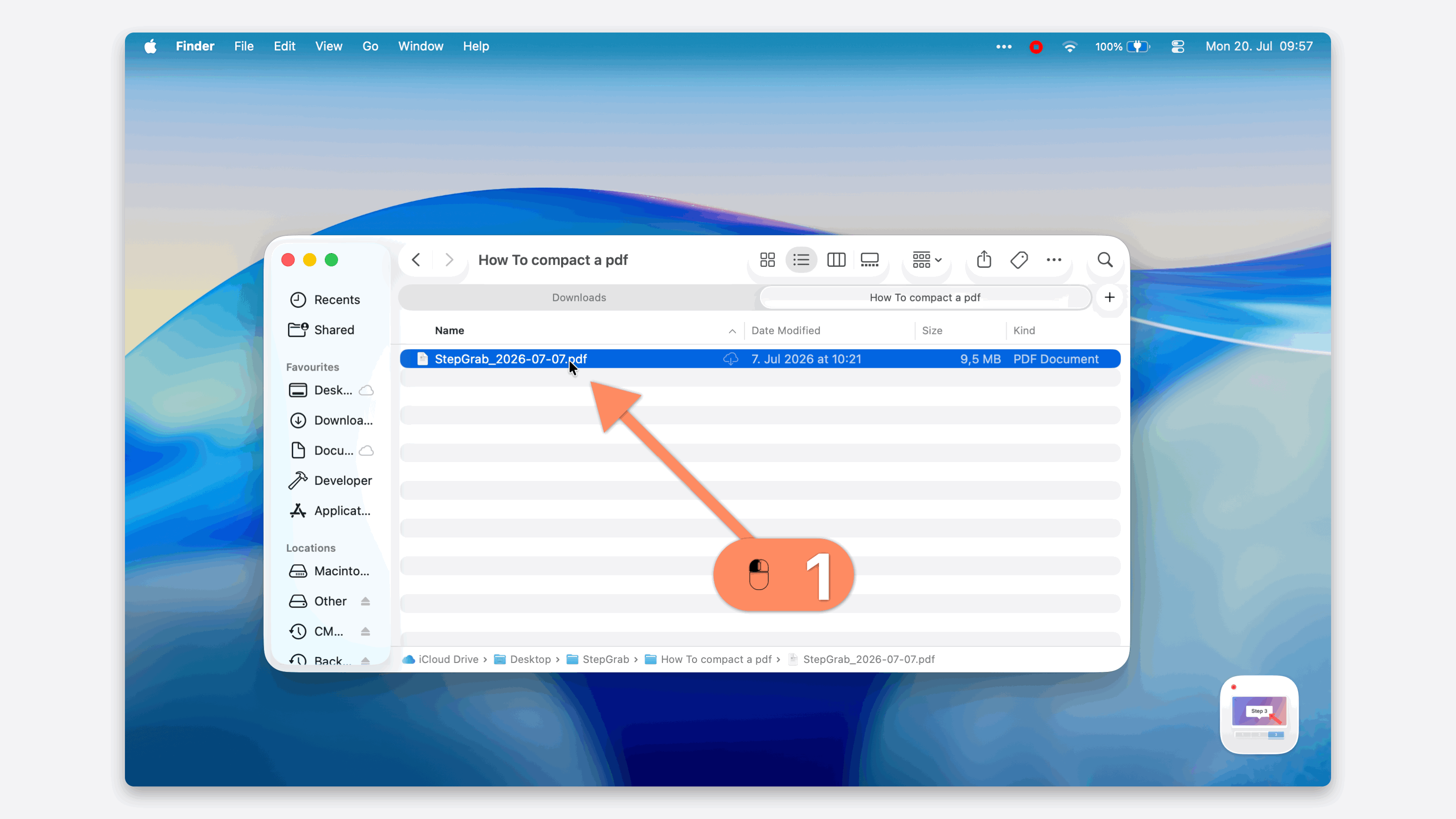Select the How To compact a pdf tab

click(x=925, y=298)
